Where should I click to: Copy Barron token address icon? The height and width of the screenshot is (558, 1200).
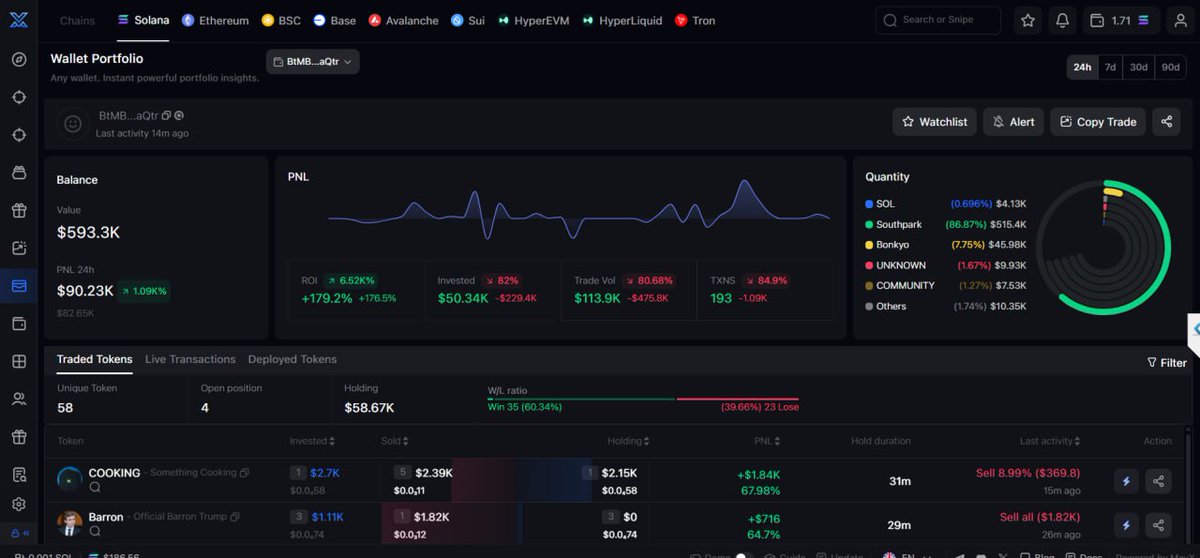click(236, 518)
